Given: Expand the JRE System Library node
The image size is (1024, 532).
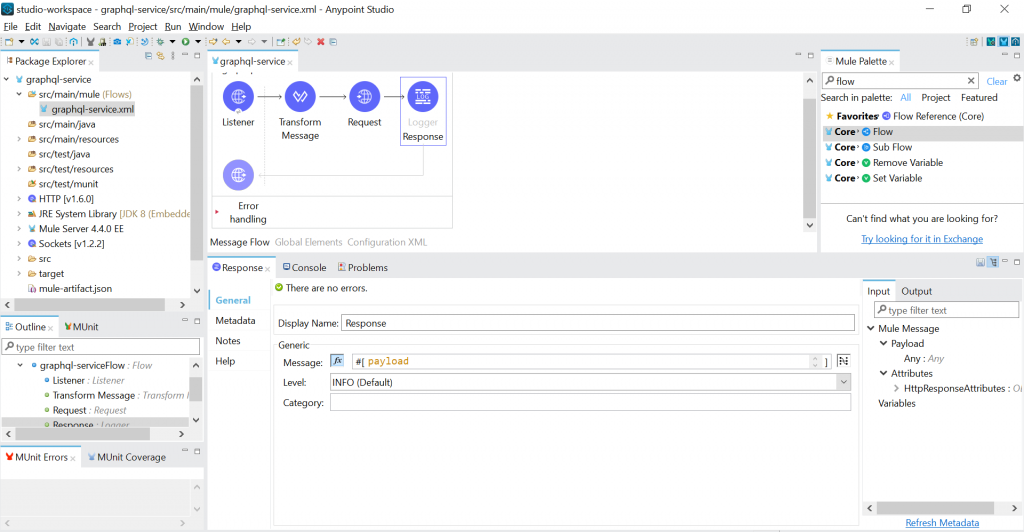Looking at the screenshot, I should click(x=19, y=213).
